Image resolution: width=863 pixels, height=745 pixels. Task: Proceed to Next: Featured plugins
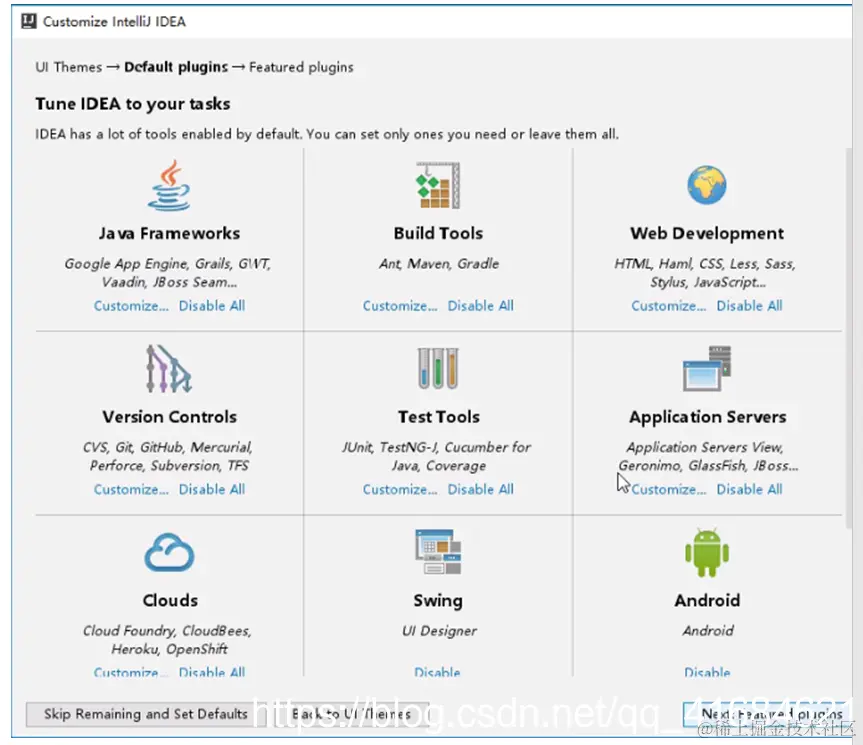(768, 714)
